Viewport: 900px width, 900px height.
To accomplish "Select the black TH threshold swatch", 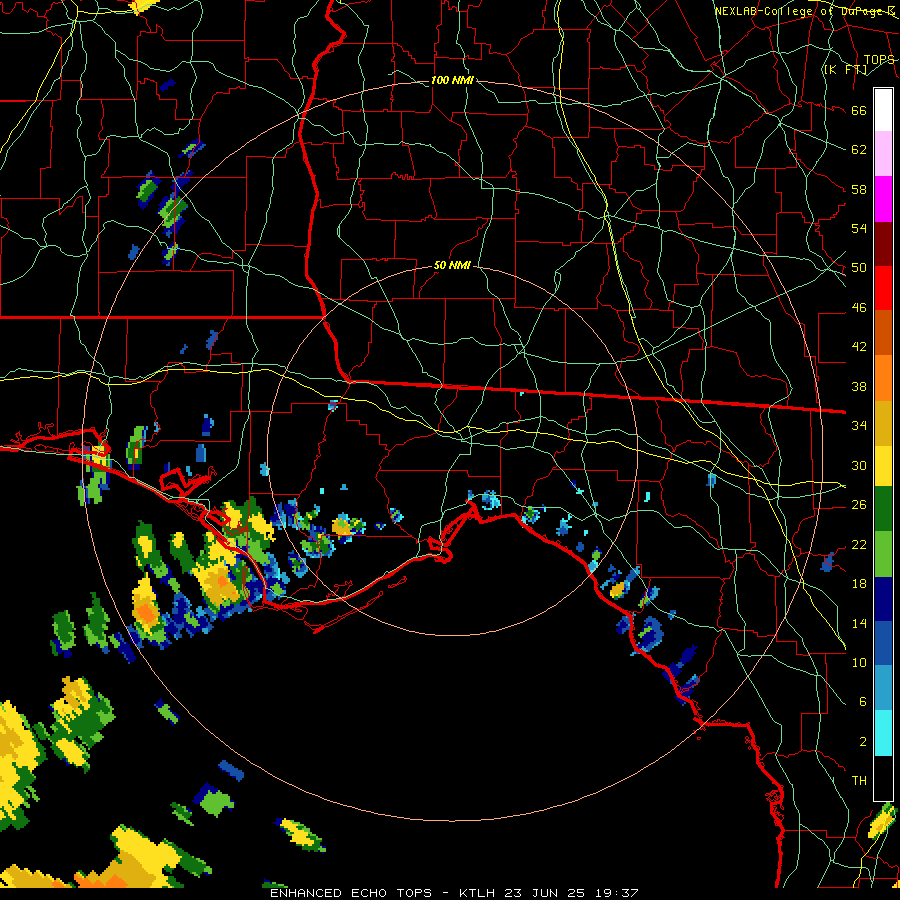I will pyautogui.click(x=883, y=778).
